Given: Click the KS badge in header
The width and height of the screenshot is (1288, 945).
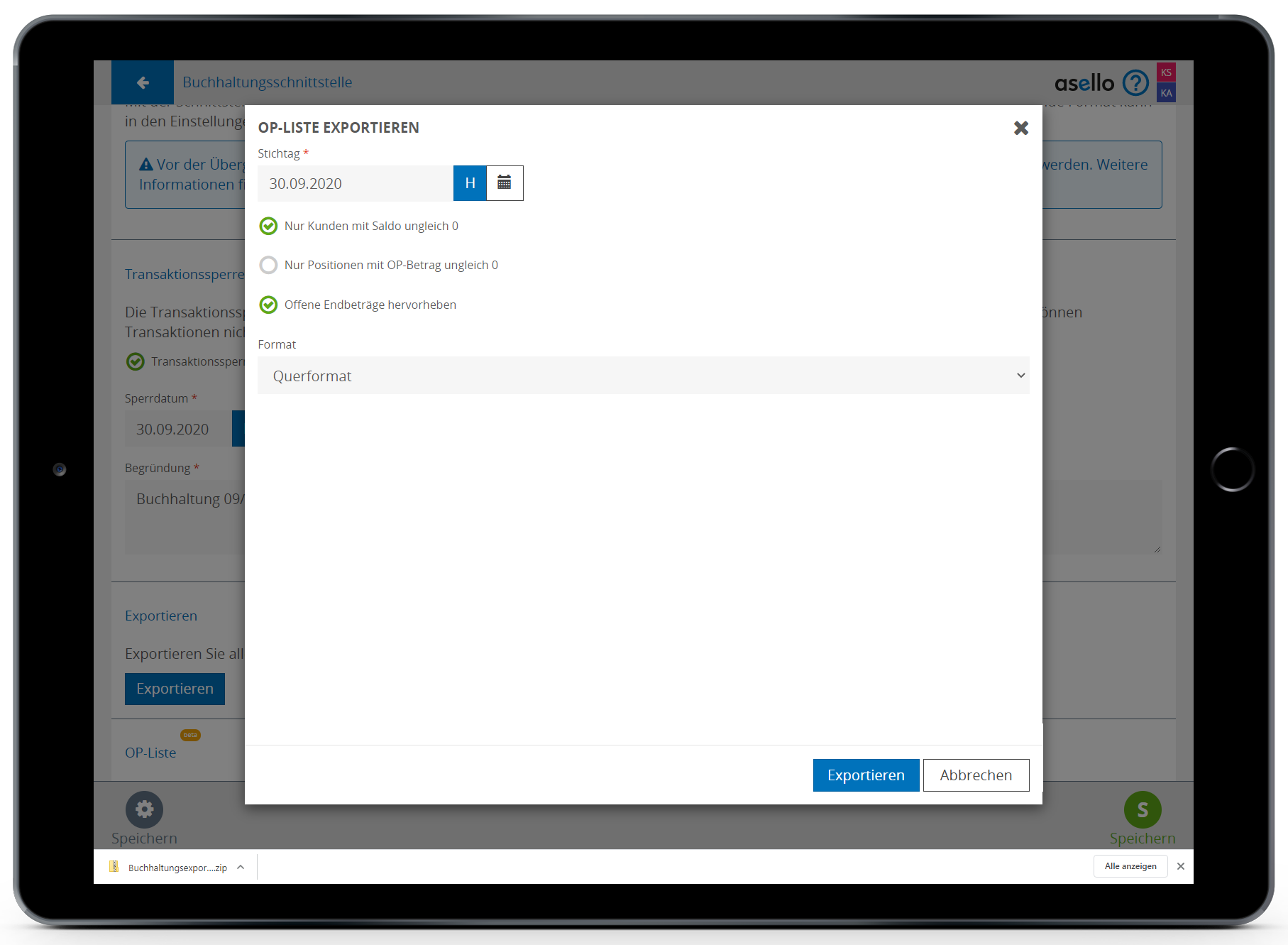Looking at the screenshot, I should point(1166,72).
